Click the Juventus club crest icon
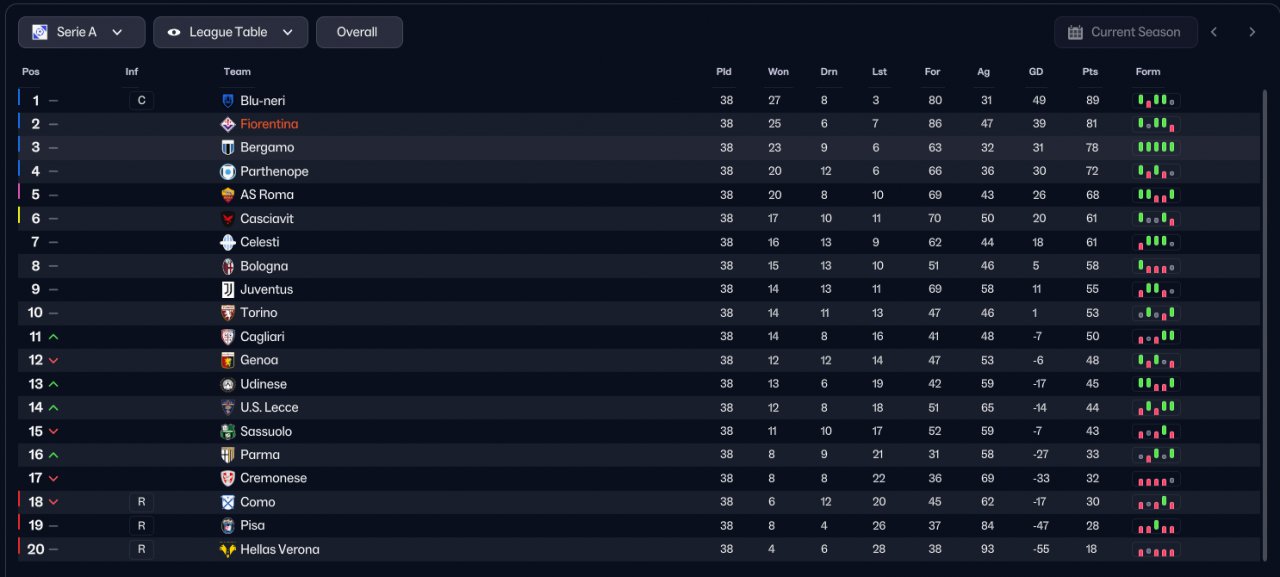This screenshot has height=577, width=1280. 228,289
